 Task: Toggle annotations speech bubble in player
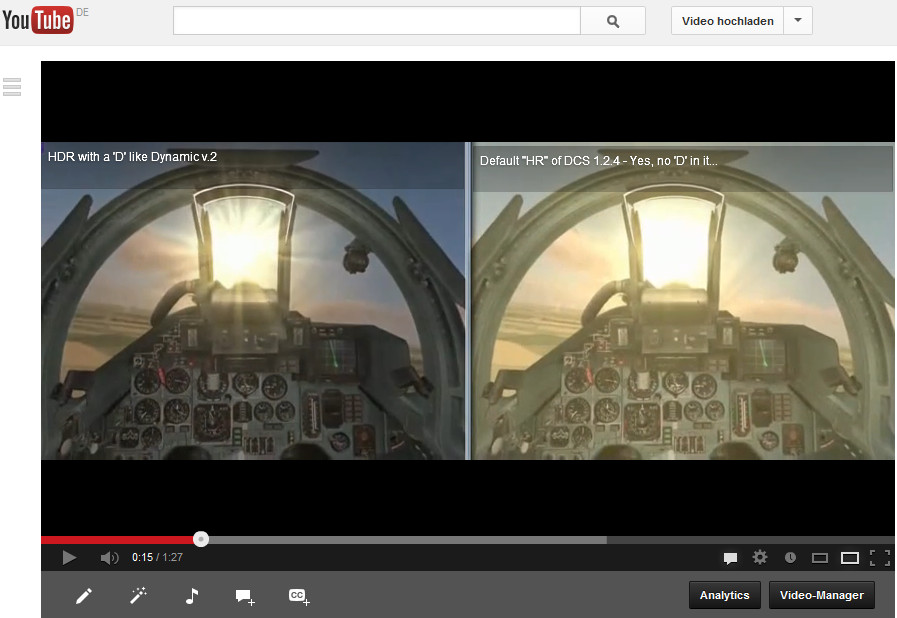(730, 558)
